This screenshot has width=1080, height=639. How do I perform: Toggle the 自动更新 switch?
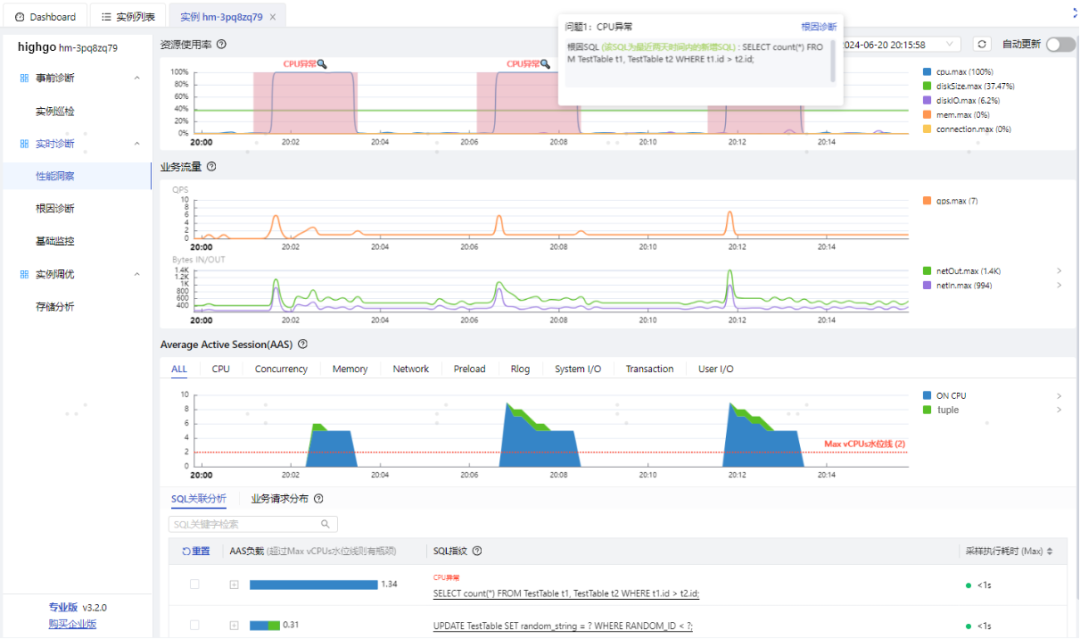click(x=1060, y=44)
